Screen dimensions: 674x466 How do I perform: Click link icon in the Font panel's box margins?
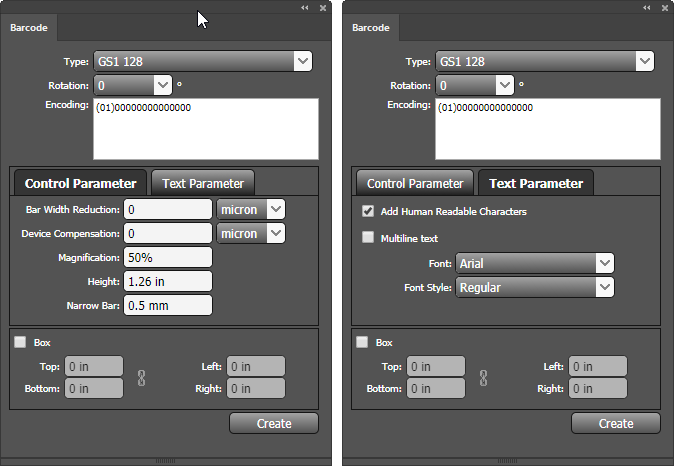pos(482,378)
